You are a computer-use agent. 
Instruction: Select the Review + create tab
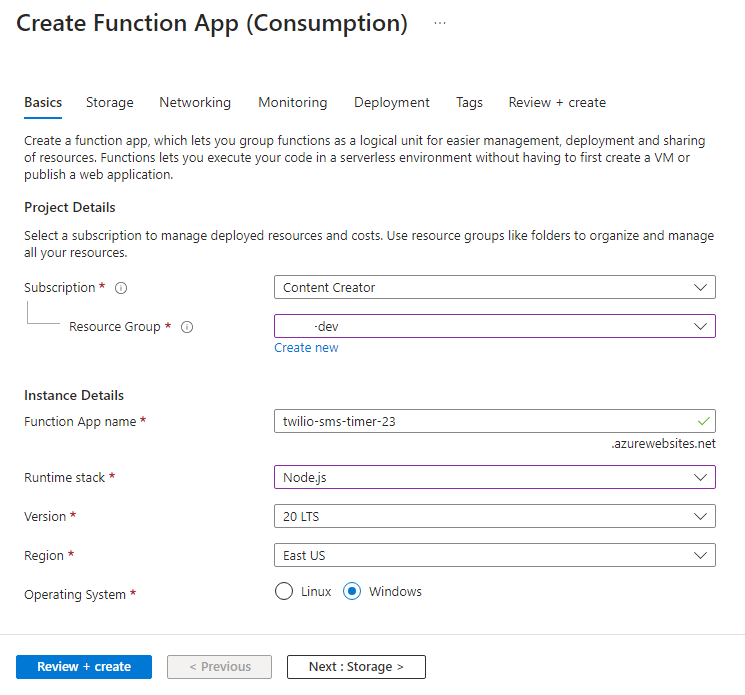[x=557, y=102]
